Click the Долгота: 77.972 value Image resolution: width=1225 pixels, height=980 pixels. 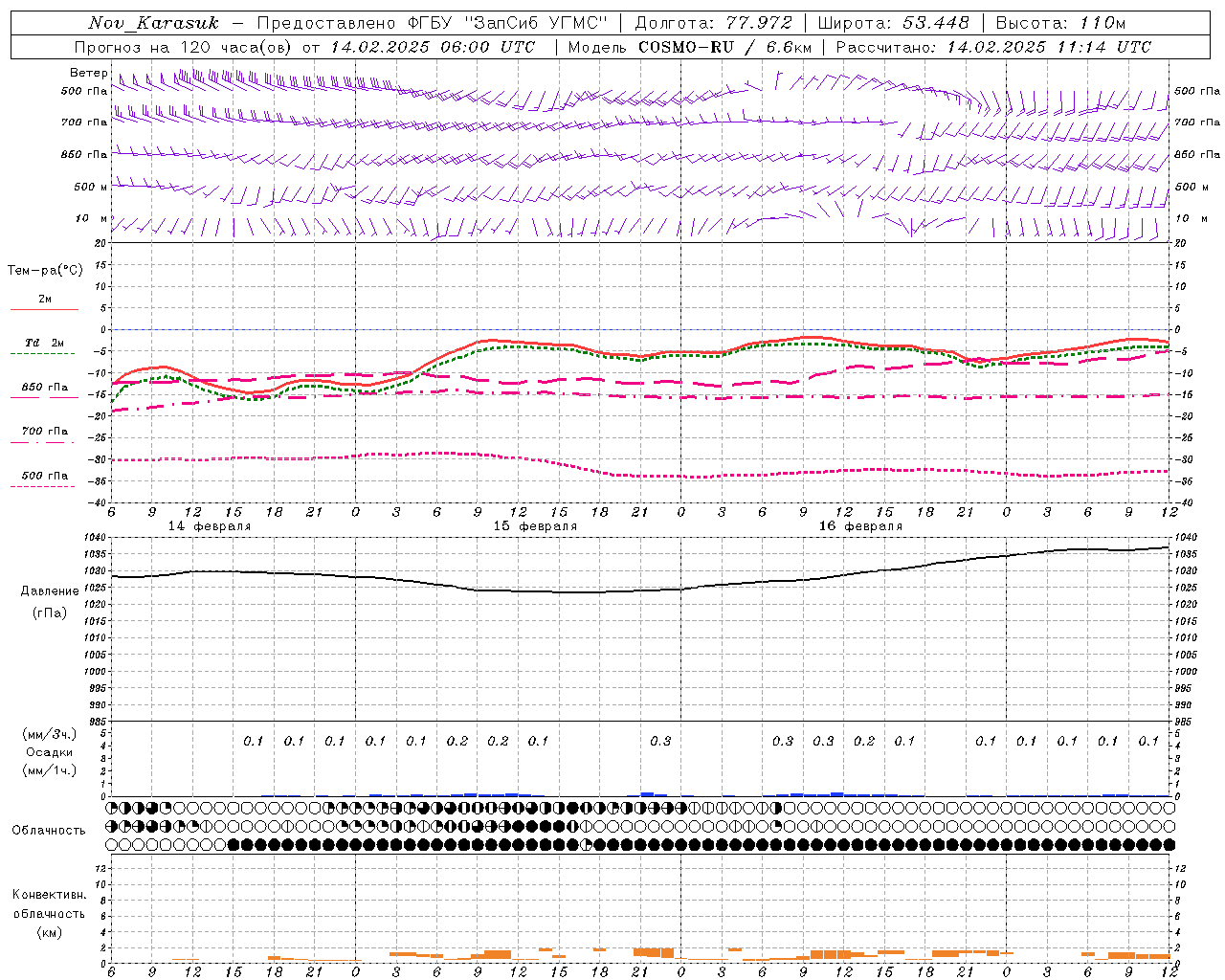[712, 23]
